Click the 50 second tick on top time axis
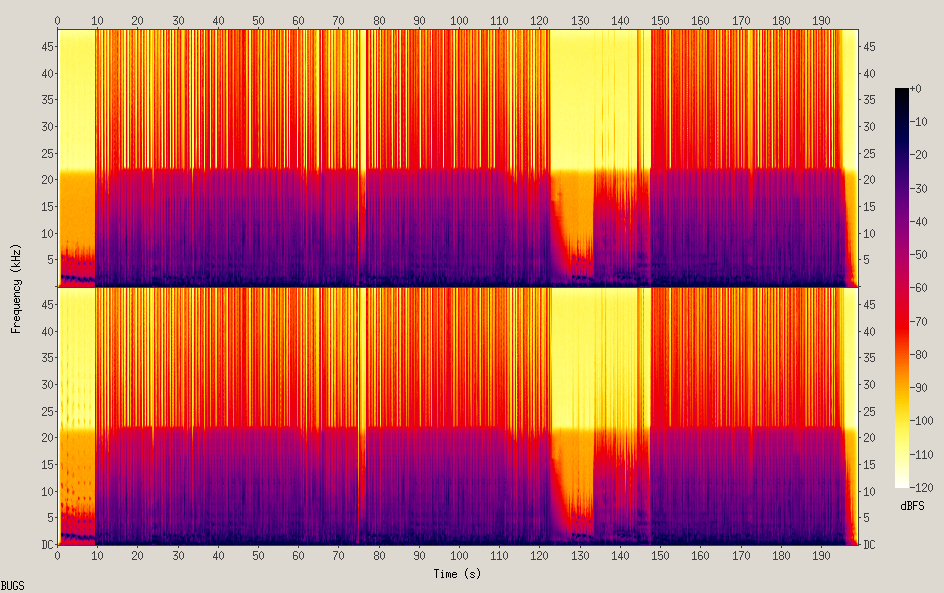 pyautogui.click(x=258, y=20)
